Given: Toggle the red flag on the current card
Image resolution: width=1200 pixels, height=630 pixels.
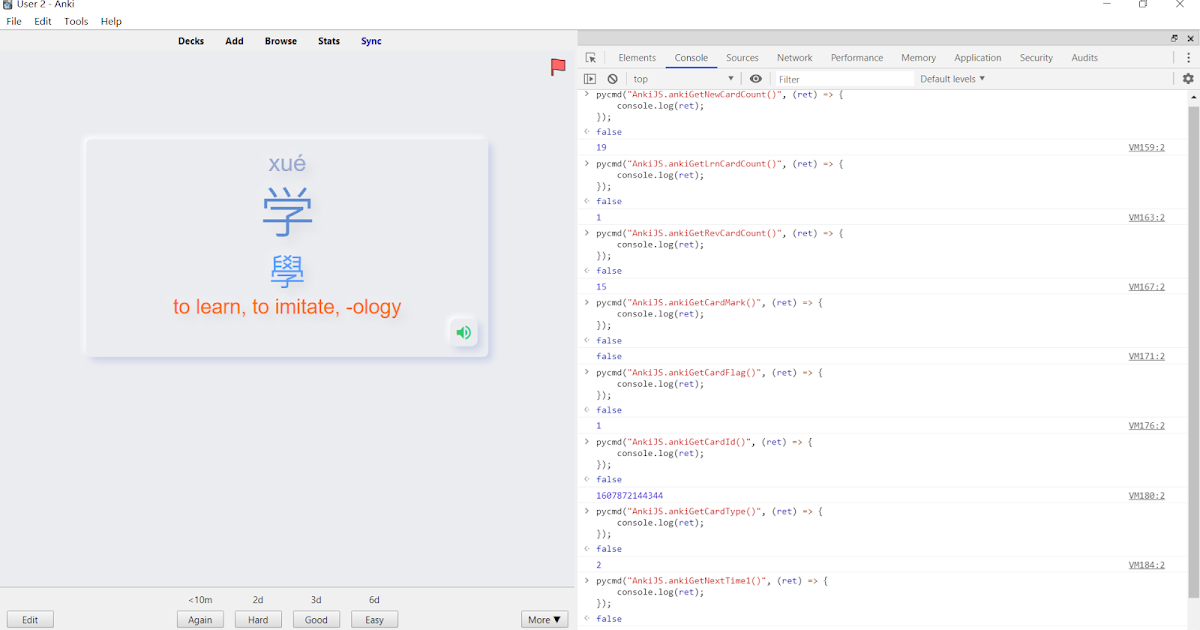Looking at the screenshot, I should tap(557, 67).
